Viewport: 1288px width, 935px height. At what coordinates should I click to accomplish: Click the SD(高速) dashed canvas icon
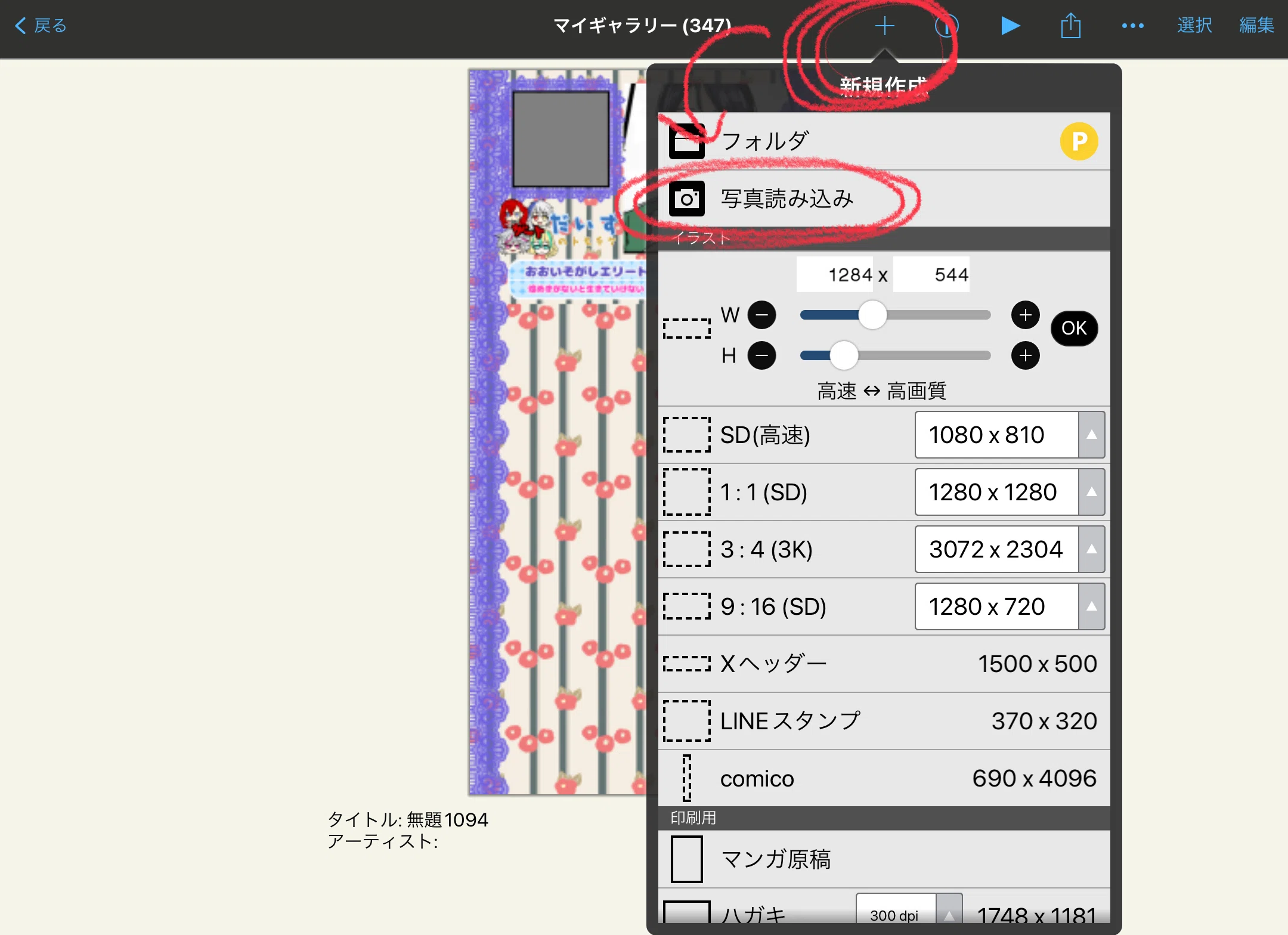pyautogui.click(x=687, y=435)
